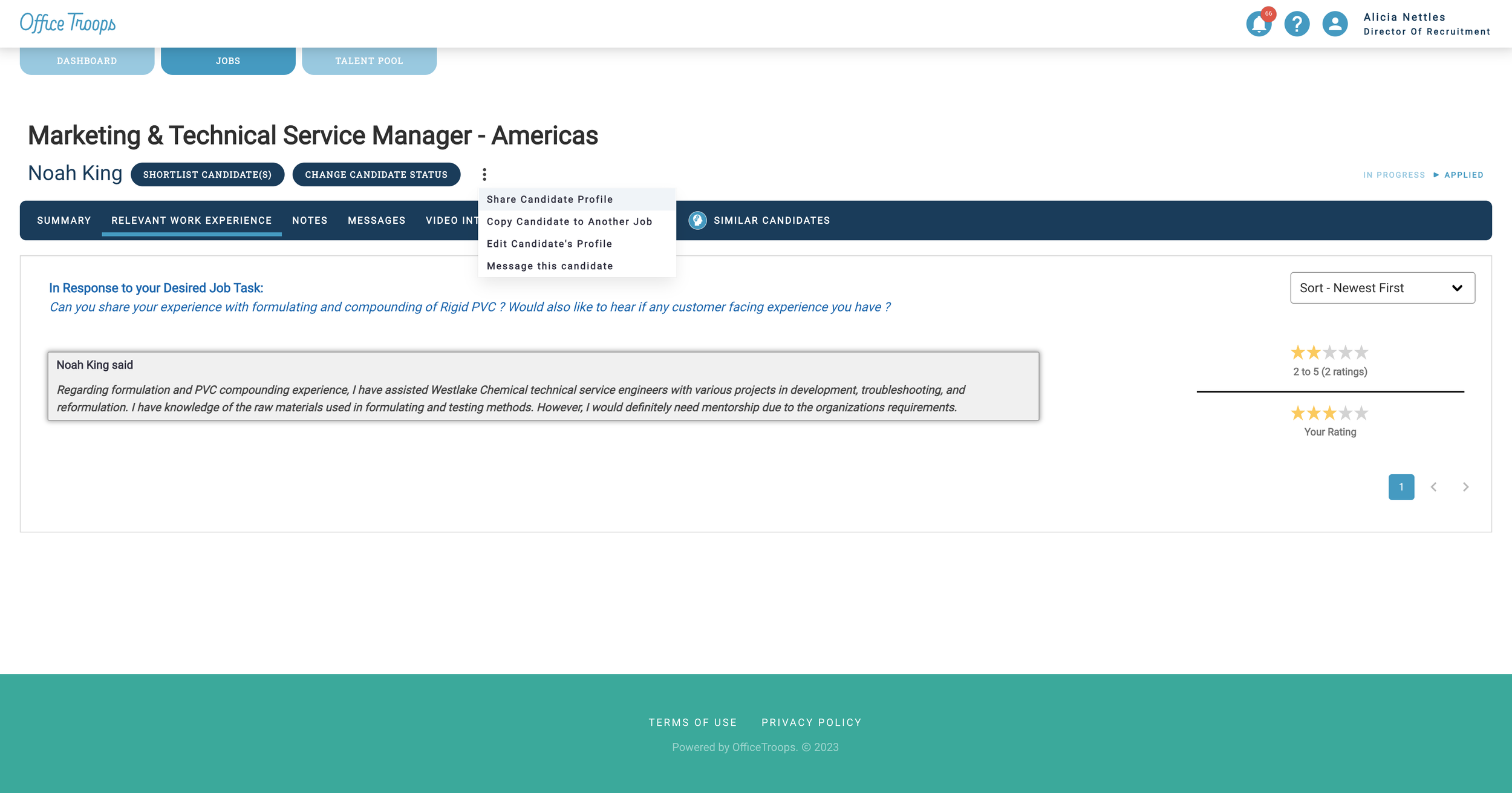Set your rating to one star
This screenshot has height=793, width=1512.
pyautogui.click(x=1298, y=414)
